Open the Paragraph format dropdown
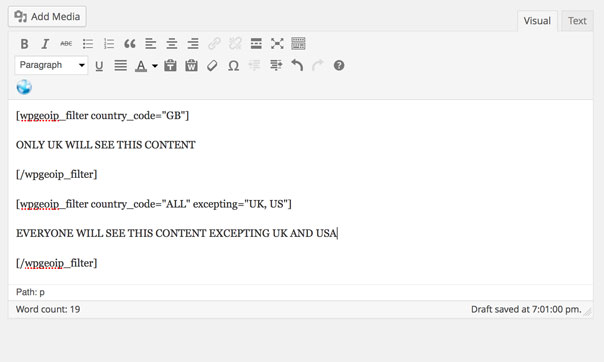 (x=51, y=65)
